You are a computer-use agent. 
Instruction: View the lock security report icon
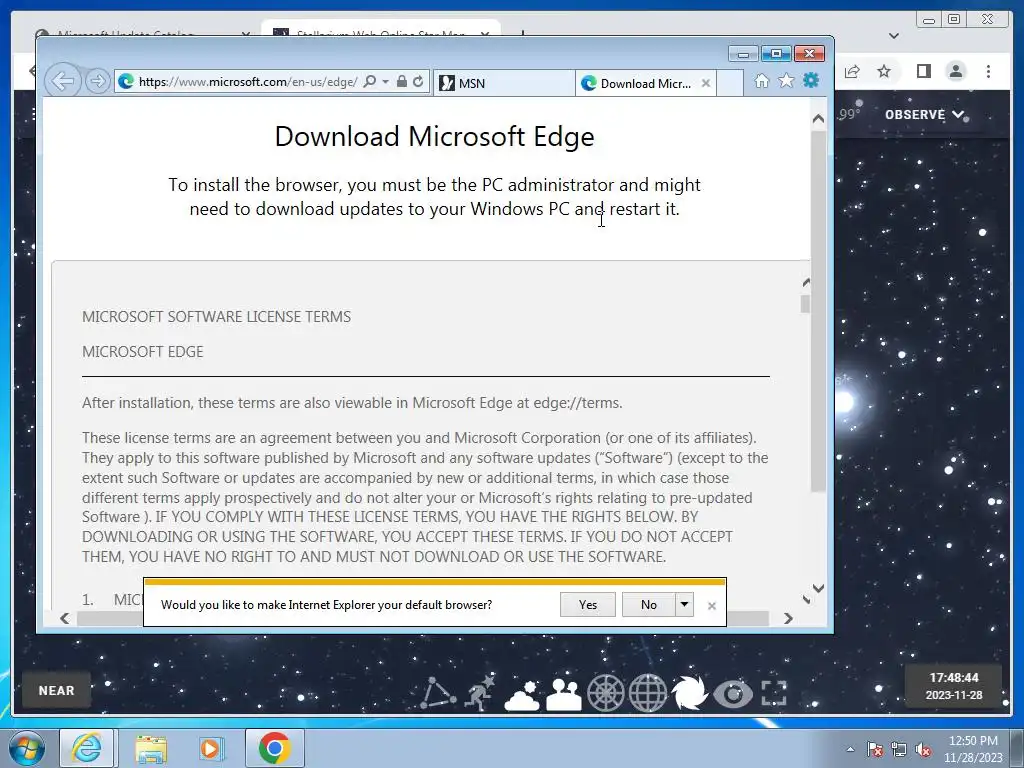[x=402, y=82]
